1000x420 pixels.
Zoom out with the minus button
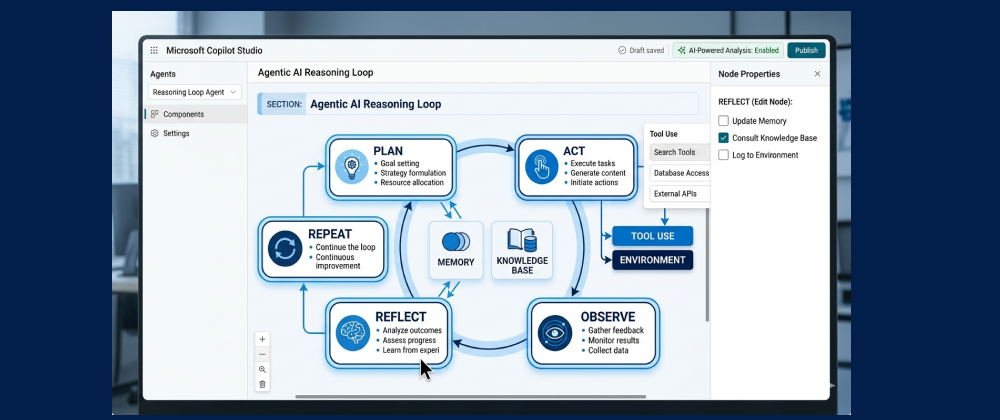click(x=262, y=354)
